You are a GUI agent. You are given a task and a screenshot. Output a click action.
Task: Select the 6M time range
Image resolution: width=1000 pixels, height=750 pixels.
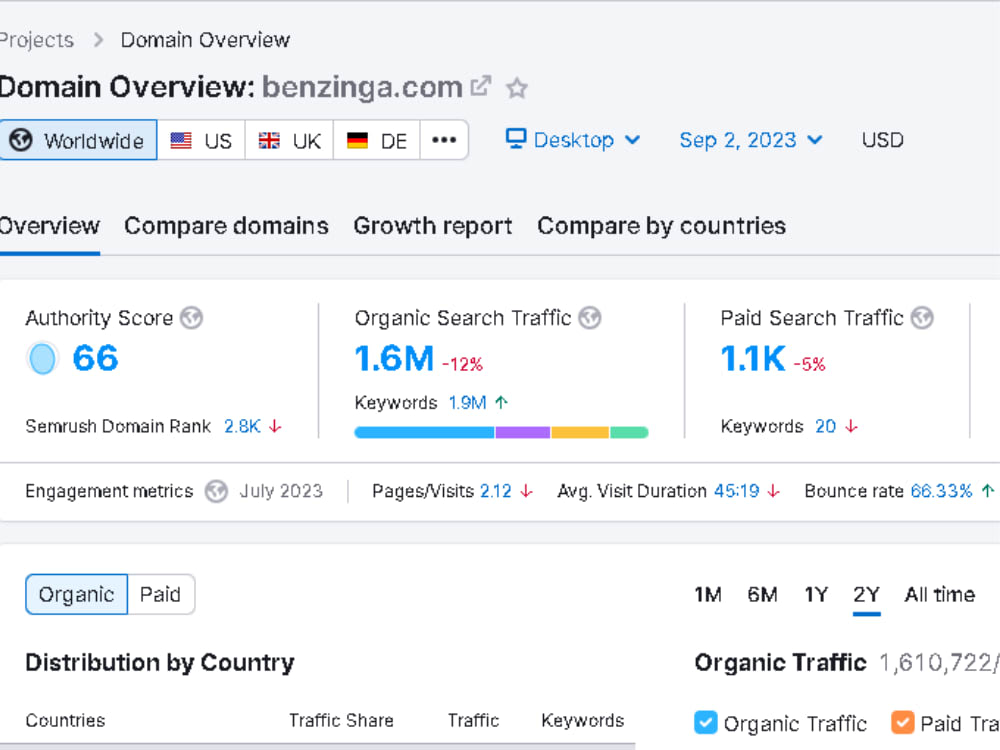coord(763,594)
